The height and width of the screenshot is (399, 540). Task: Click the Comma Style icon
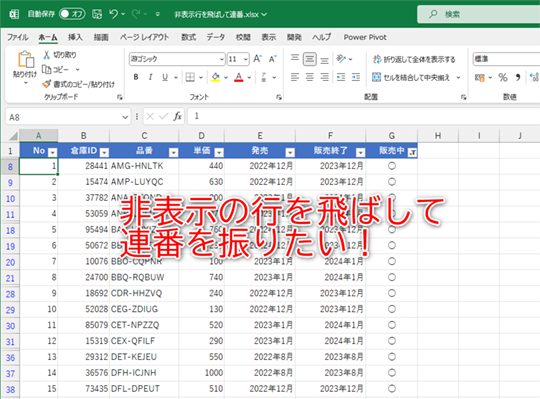pos(518,77)
